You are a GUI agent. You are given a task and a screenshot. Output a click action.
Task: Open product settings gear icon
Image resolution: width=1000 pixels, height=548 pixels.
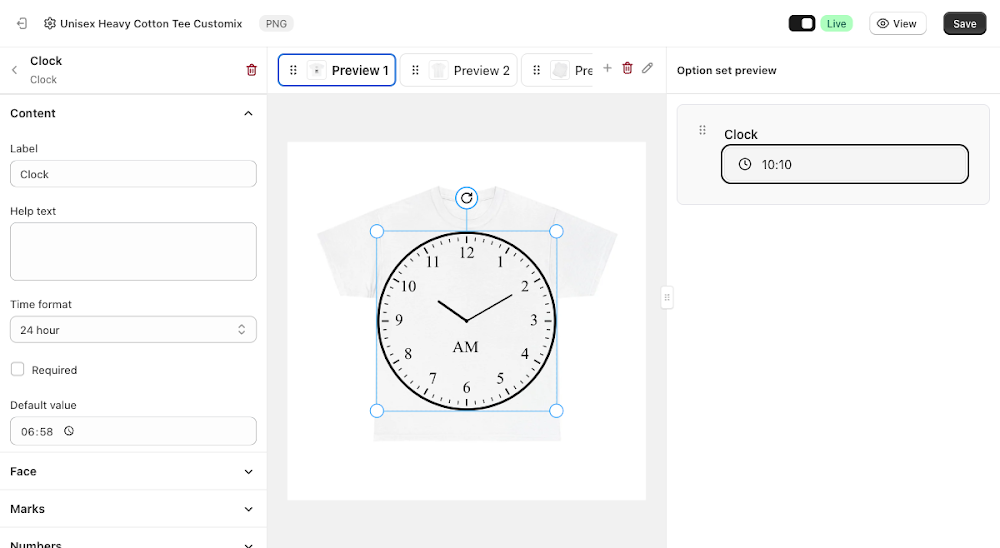(x=50, y=24)
